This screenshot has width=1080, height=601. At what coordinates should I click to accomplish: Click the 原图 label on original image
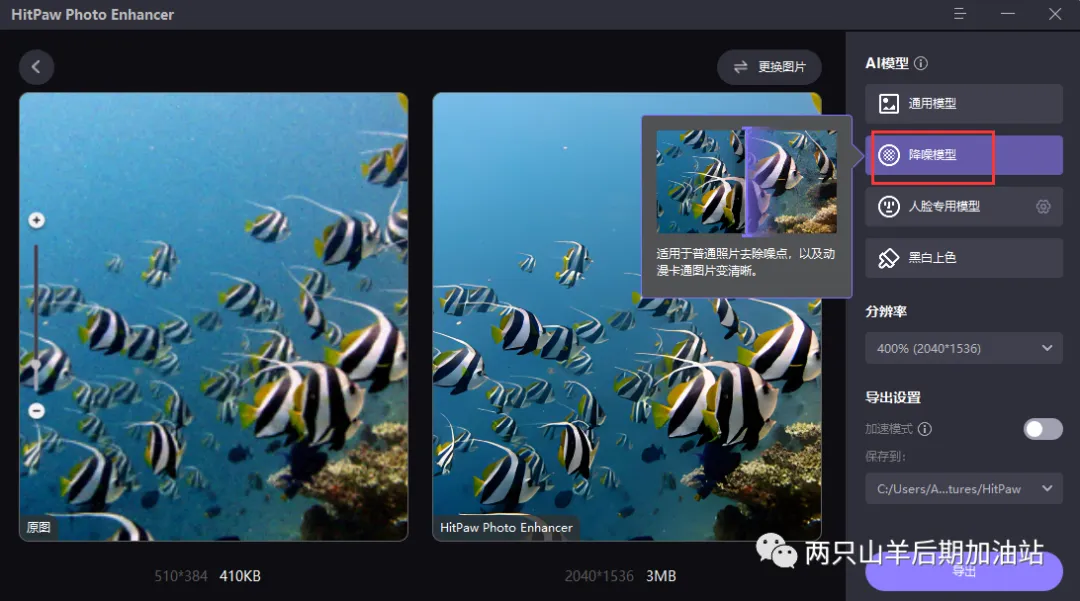39,527
